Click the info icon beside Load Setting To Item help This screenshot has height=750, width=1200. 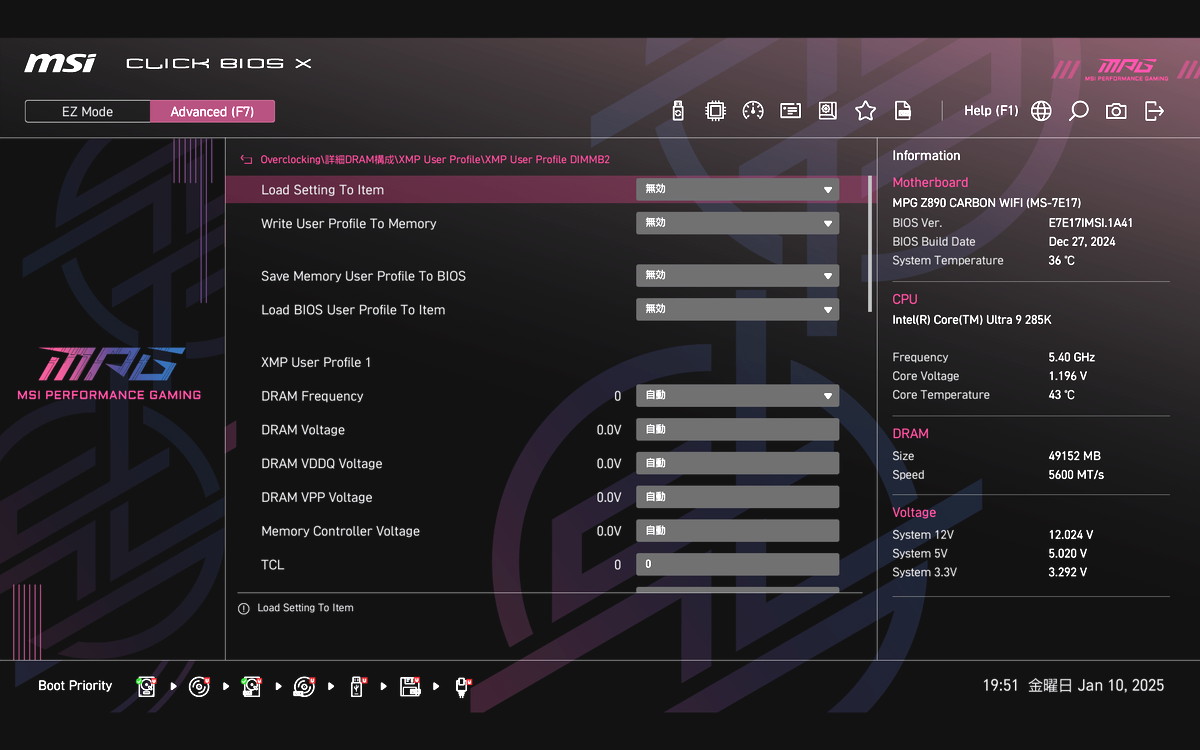tap(243, 608)
